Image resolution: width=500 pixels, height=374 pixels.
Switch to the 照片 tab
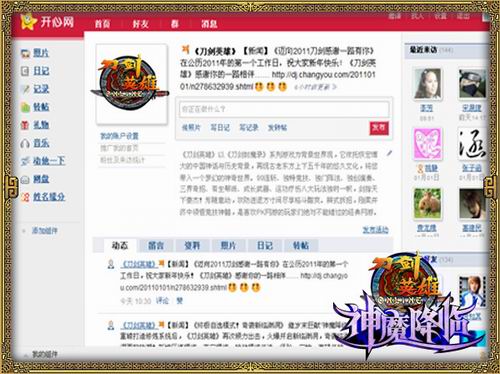pos(229,246)
